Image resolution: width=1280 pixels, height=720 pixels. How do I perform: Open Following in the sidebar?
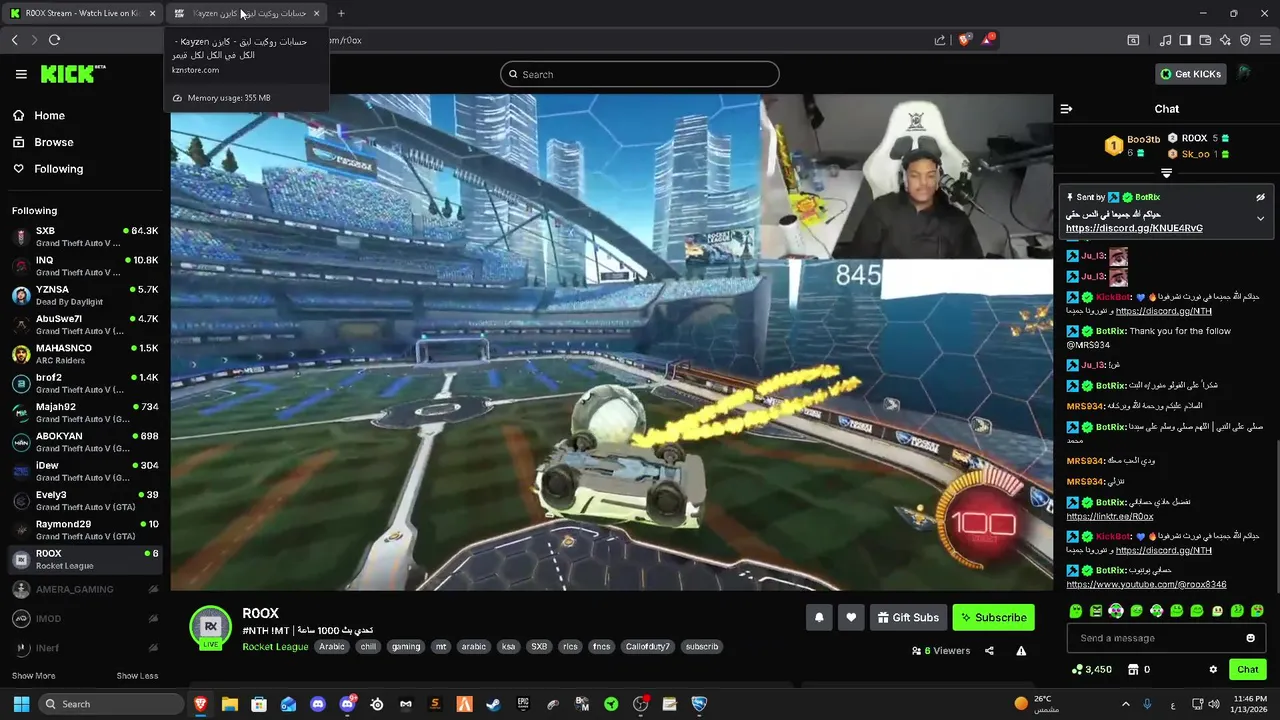[x=58, y=169]
